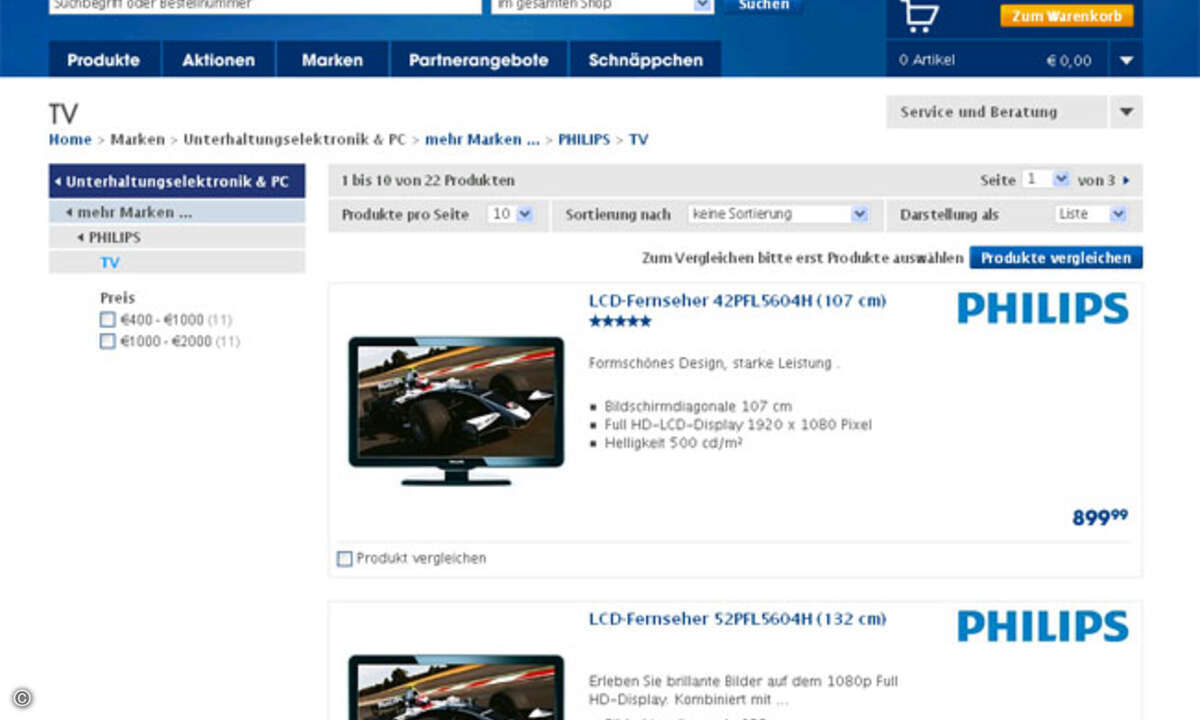Viewport: 1200px width, 720px height.
Task: Select TV in the sidebar tree
Action: tap(110, 263)
